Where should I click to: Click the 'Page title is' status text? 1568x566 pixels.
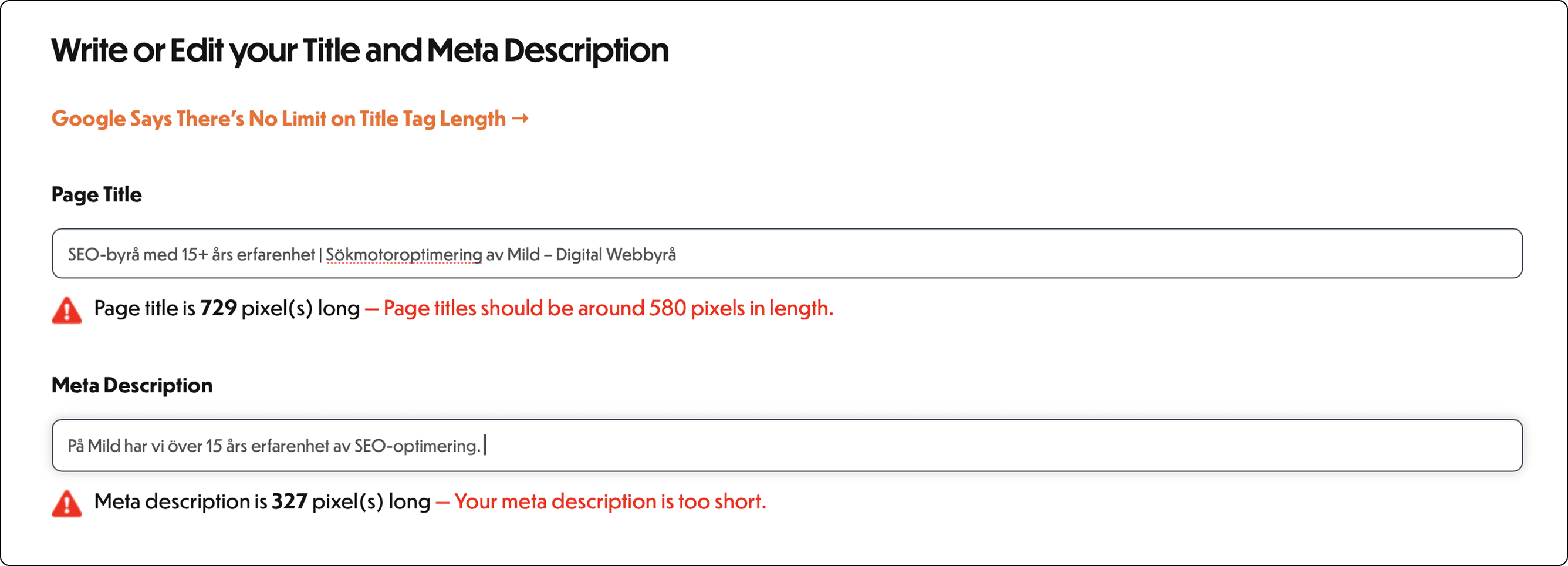pyautogui.click(x=144, y=308)
